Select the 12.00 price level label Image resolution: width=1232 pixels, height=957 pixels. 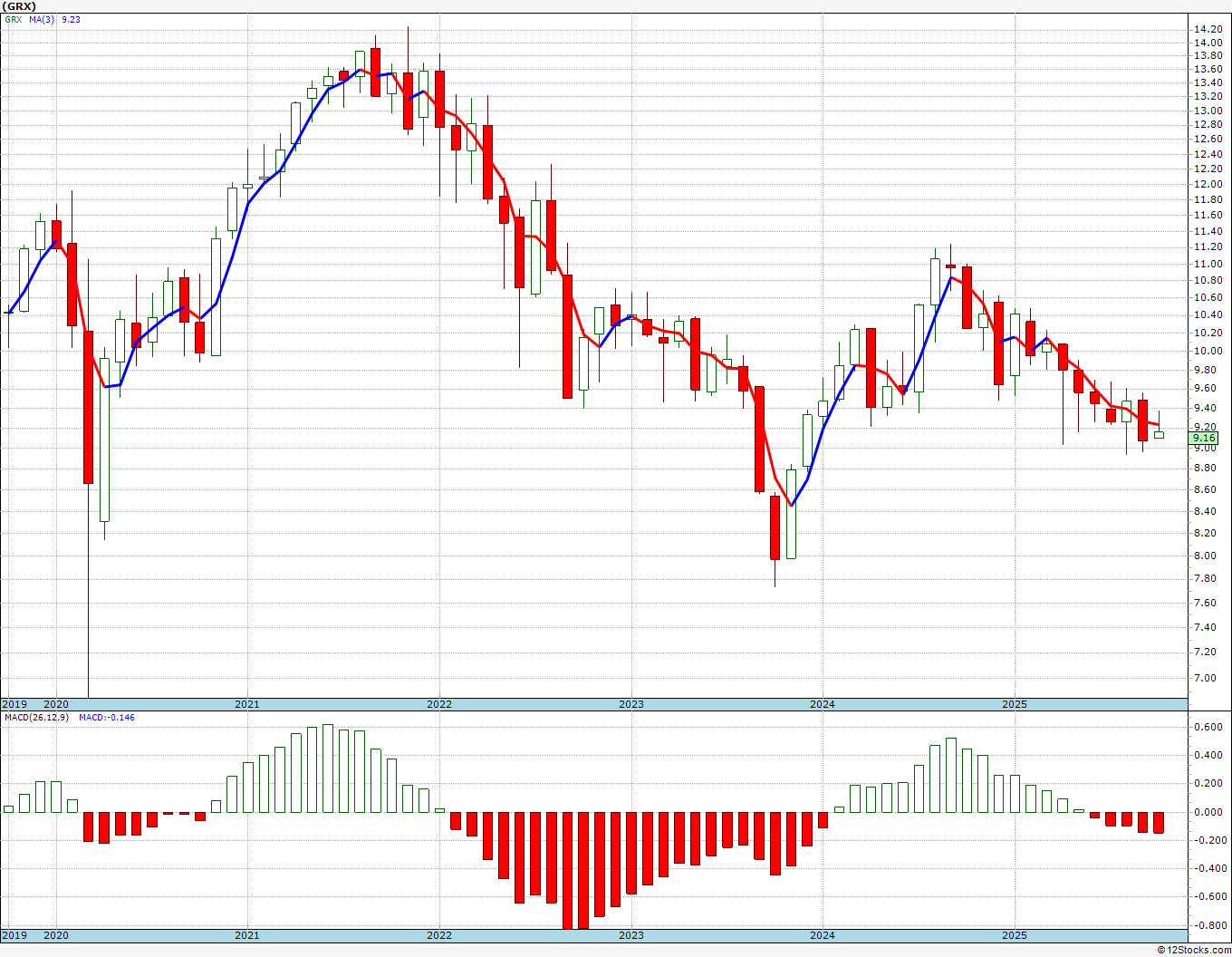tap(1207, 184)
